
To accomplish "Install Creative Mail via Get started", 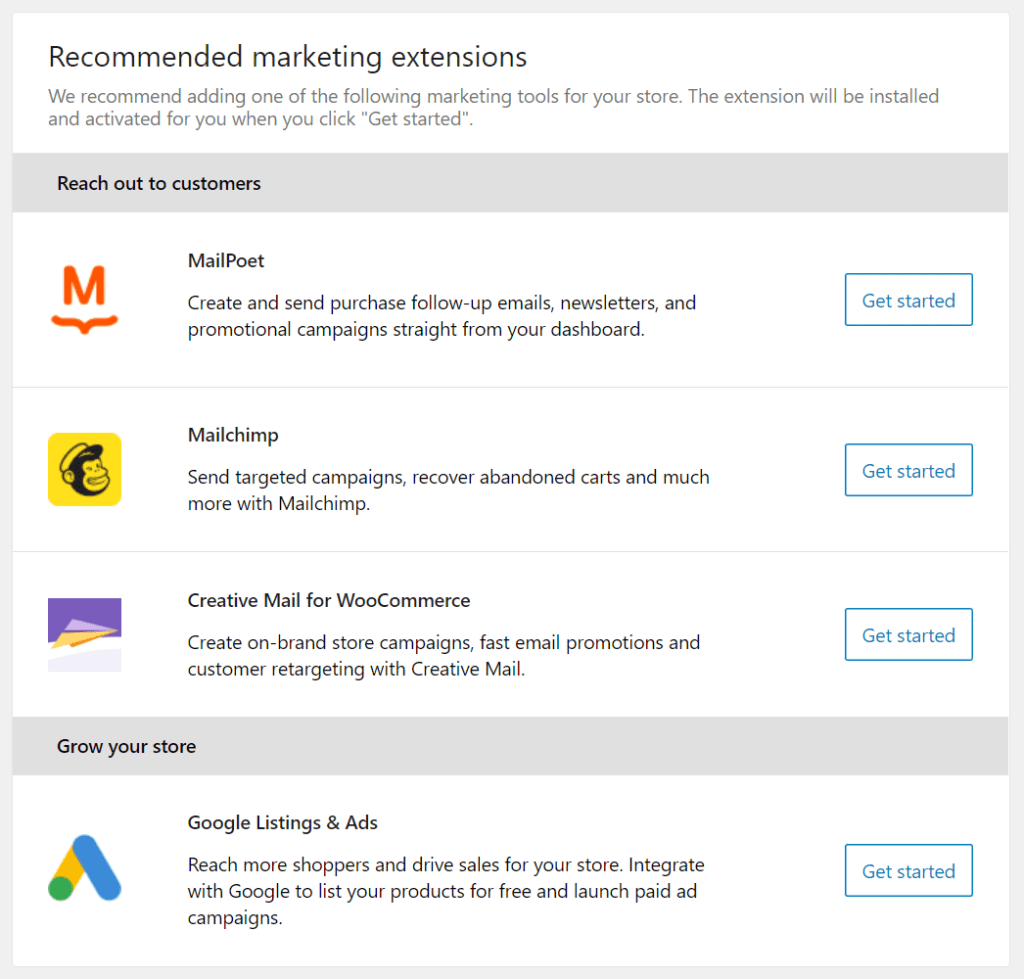I will [908, 635].
